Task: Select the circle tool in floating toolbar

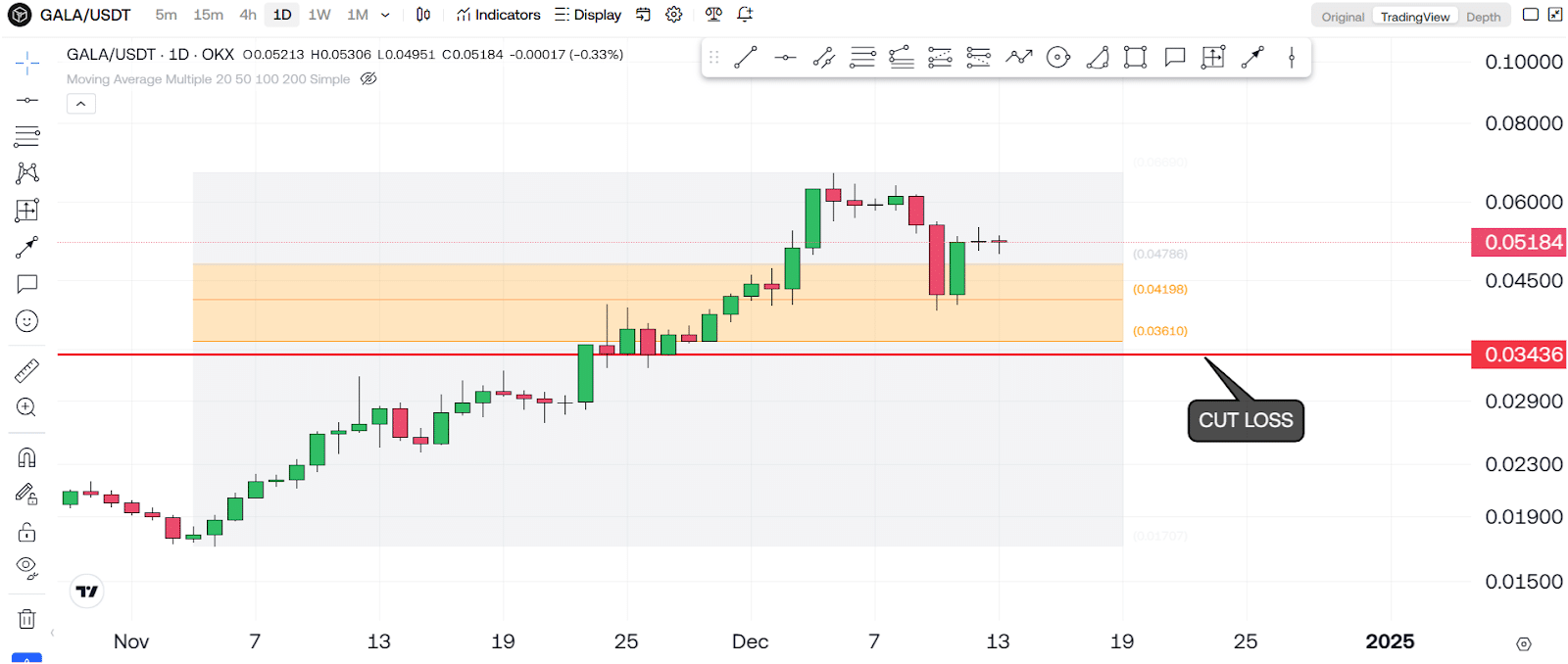Action: [x=1058, y=58]
